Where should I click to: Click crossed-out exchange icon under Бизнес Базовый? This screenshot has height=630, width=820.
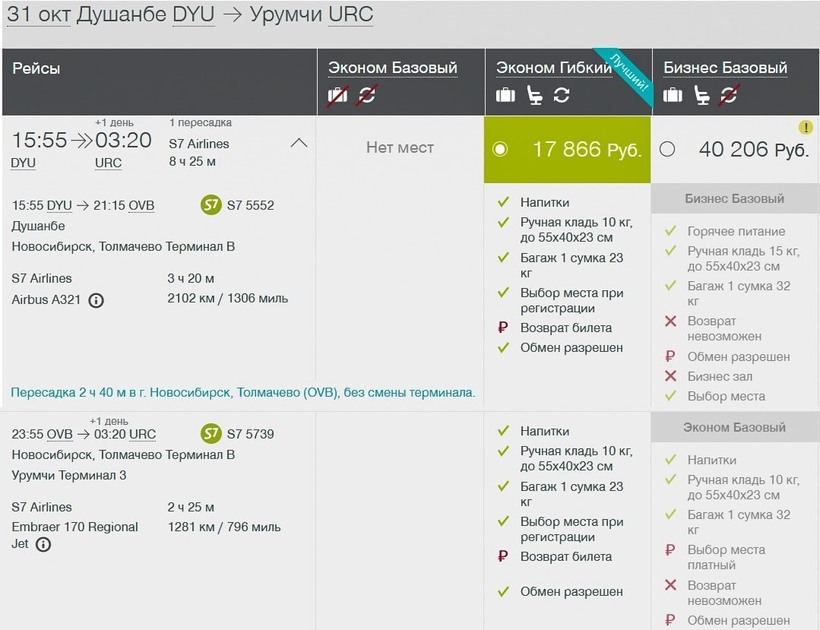click(x=729, y=96)
